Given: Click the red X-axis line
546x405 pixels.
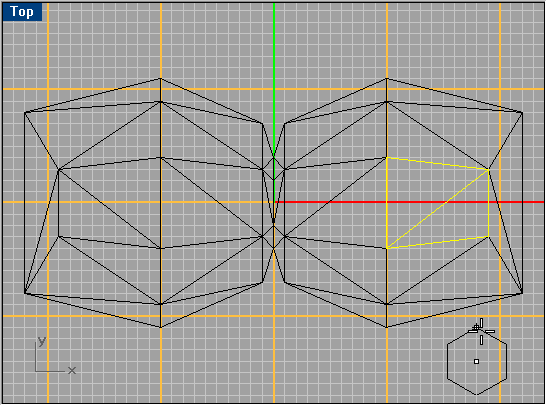Looking at the screenshot, I should point(409,202).
